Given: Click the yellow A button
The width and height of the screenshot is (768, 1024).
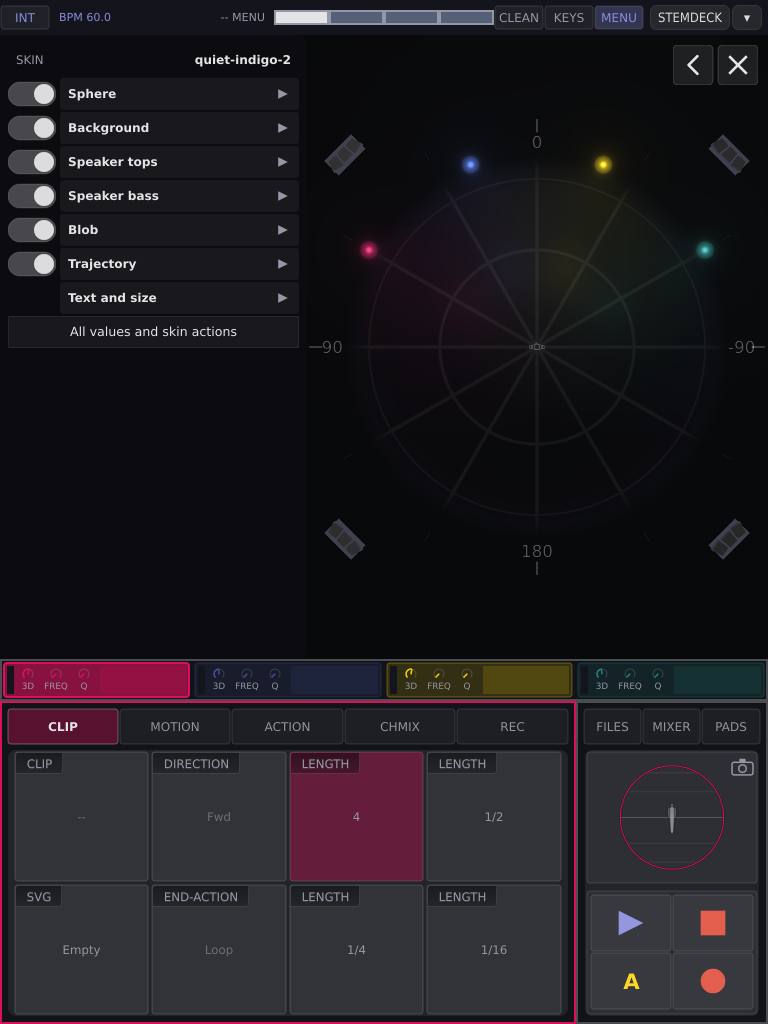Looking at the screenshot, I should pos(630,981).
